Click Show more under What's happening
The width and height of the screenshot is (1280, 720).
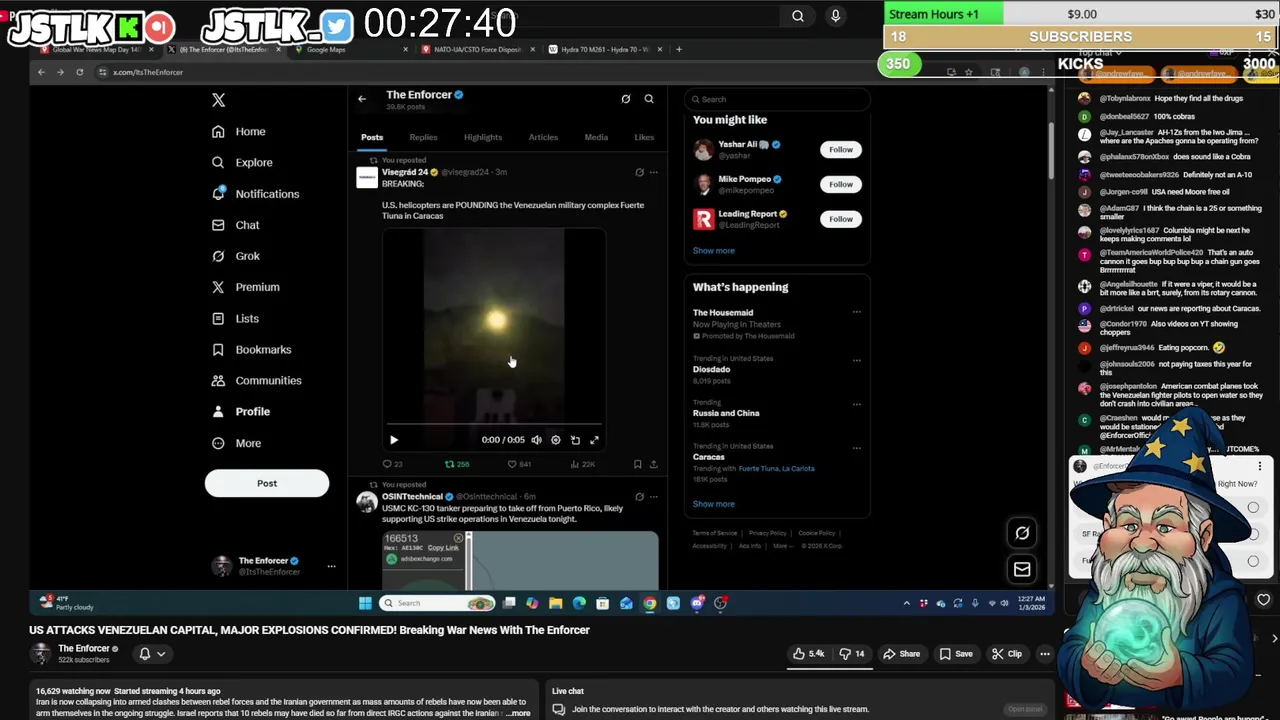click(x=713, y=504)
